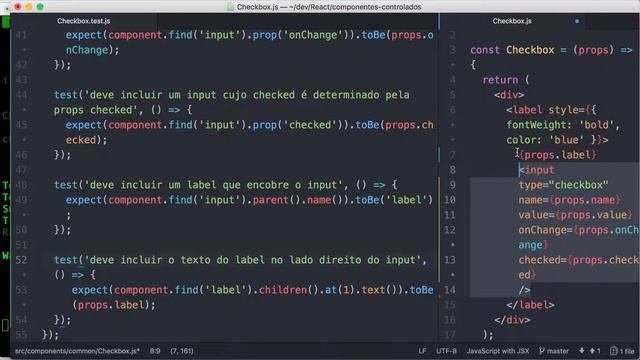Click the '(props.label);' text on wrapped line 53

pos(113,305)
